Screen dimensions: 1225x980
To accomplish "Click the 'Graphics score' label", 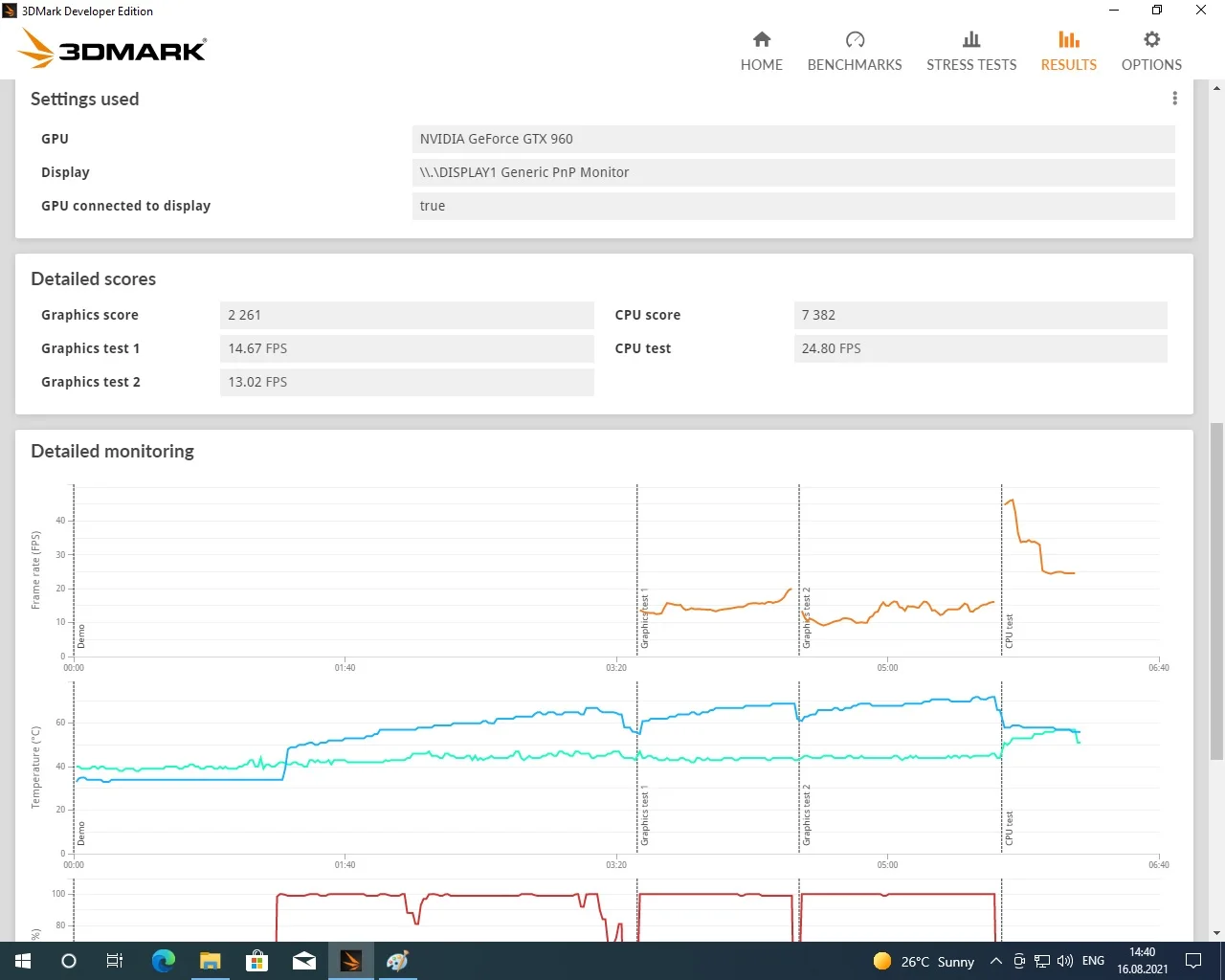I will [x=90, y=315].
